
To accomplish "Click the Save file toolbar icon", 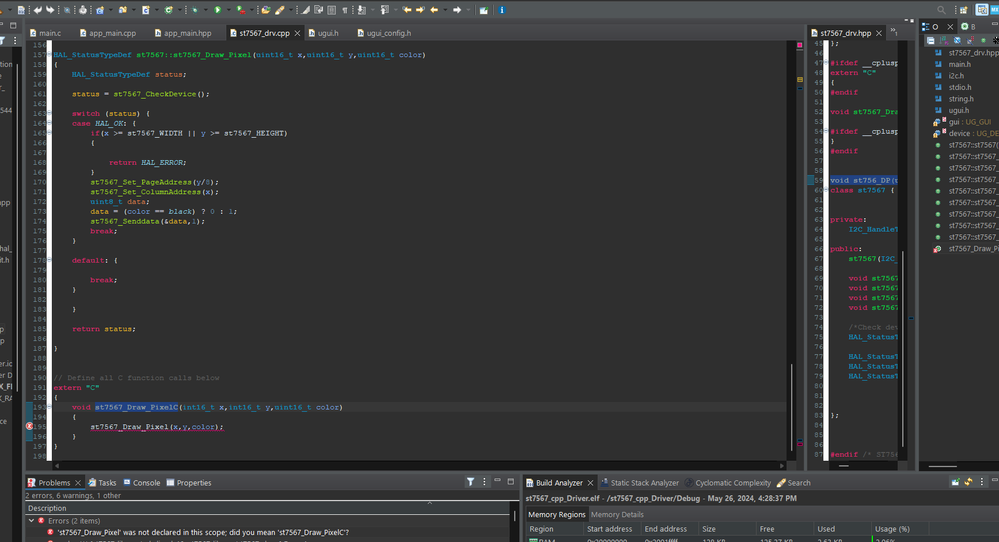I will point(21,10).
